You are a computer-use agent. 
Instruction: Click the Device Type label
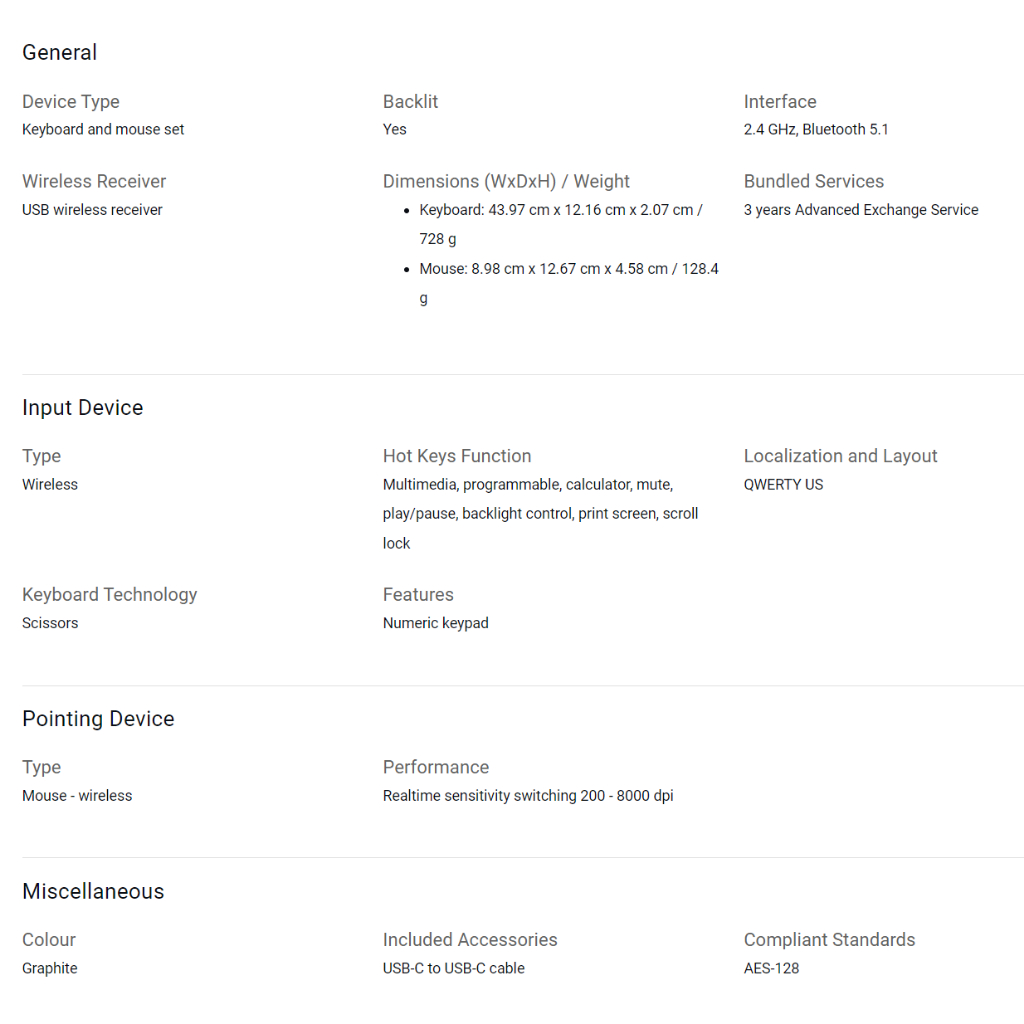[x=71, y=102]
